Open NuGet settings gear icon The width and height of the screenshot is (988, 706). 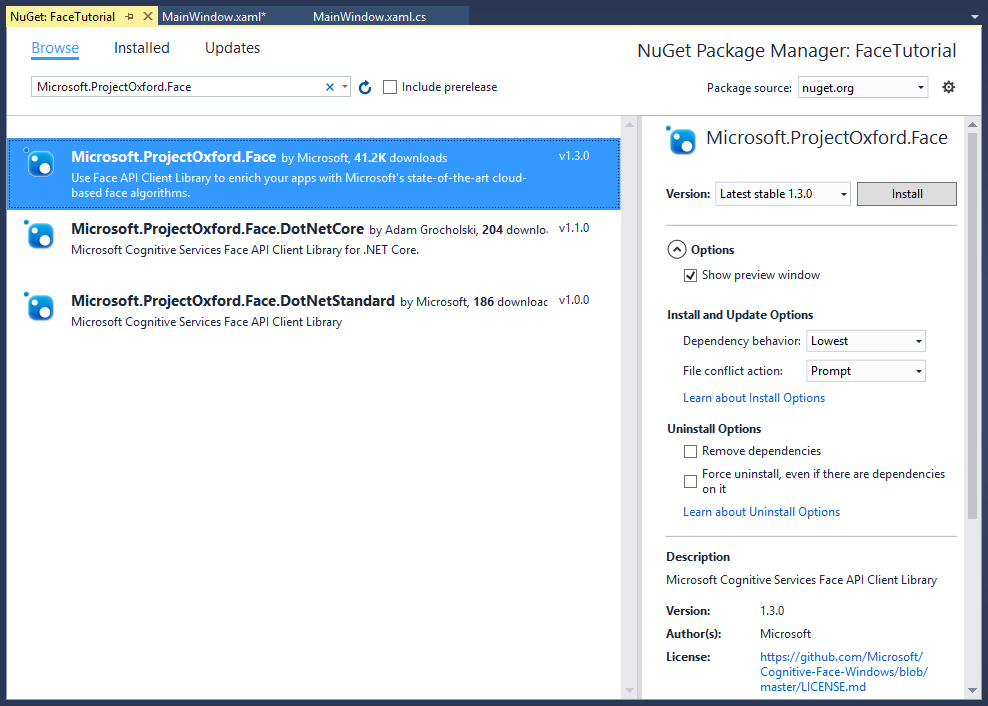[948, 87]
